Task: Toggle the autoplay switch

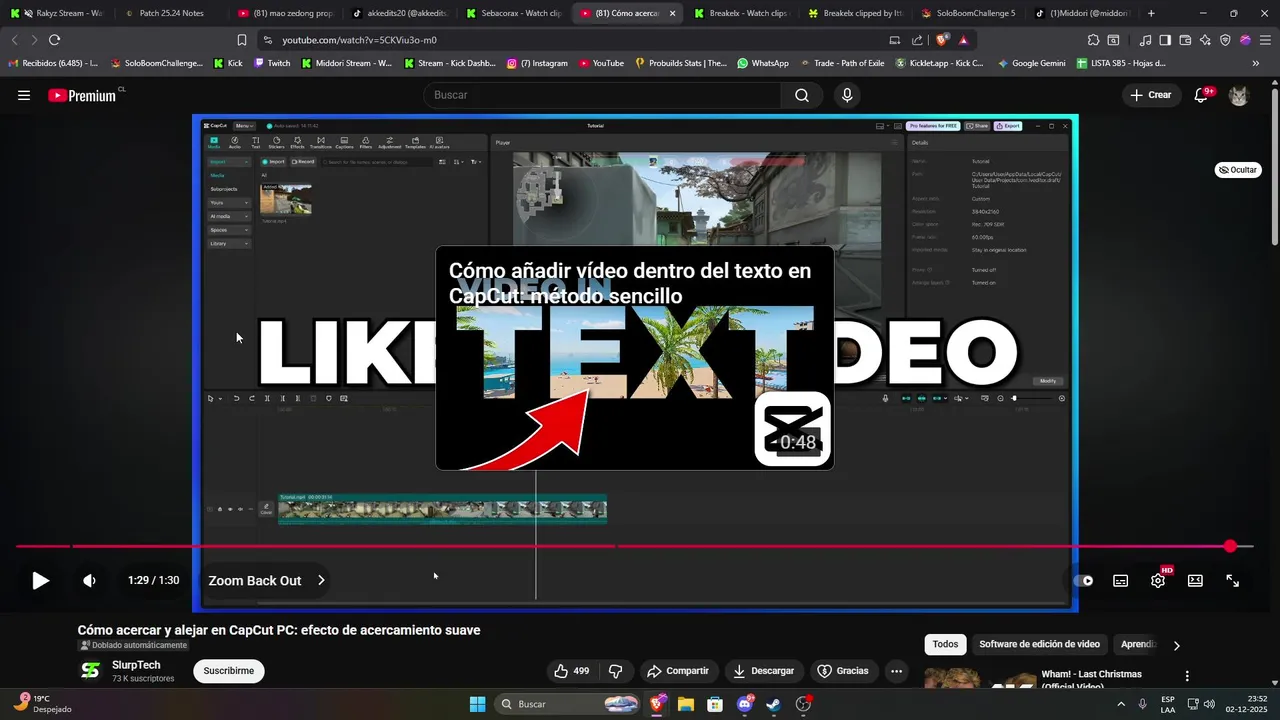Action: click(1083, 580)
